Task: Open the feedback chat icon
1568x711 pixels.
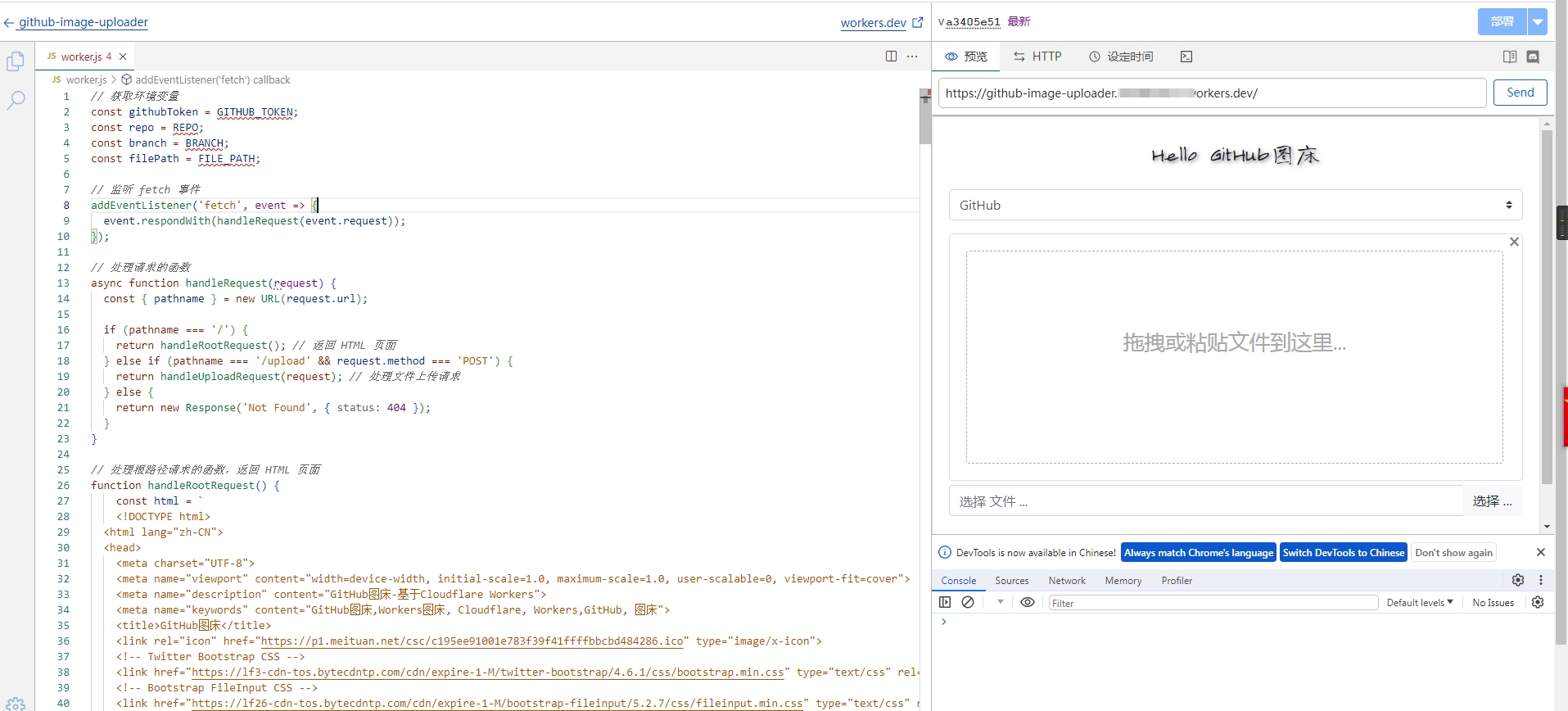Action: 1533,57
